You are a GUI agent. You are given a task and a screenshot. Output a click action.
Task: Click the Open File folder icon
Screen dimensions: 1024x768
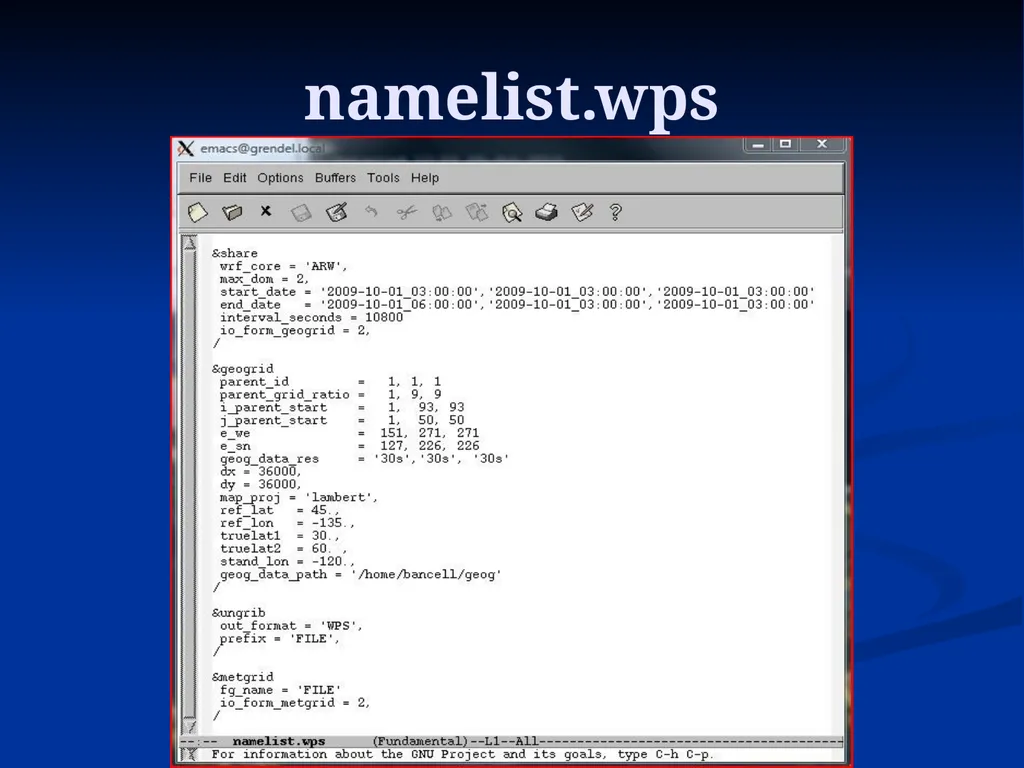pos(232,212)
